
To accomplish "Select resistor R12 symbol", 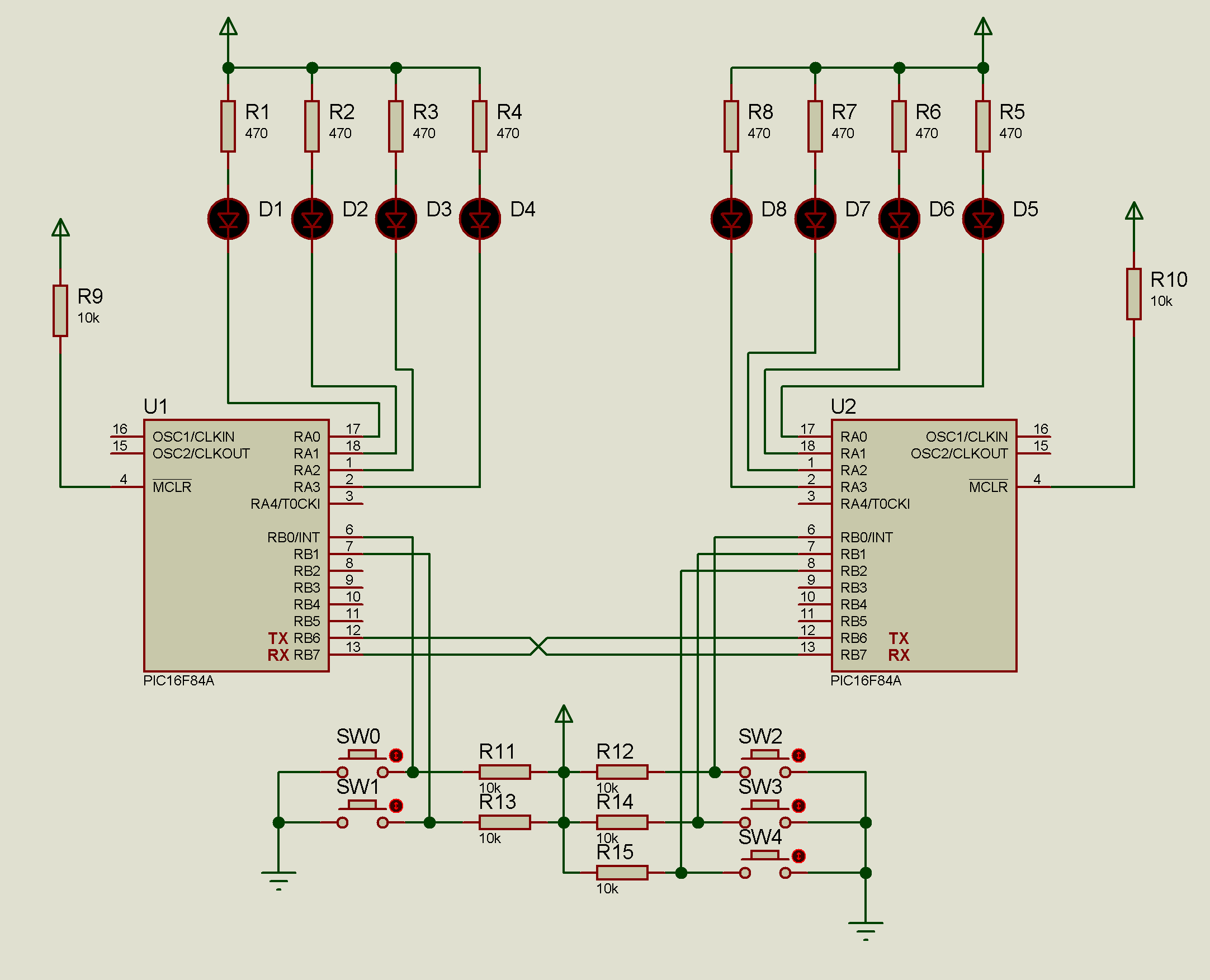I will coord(622,771).
